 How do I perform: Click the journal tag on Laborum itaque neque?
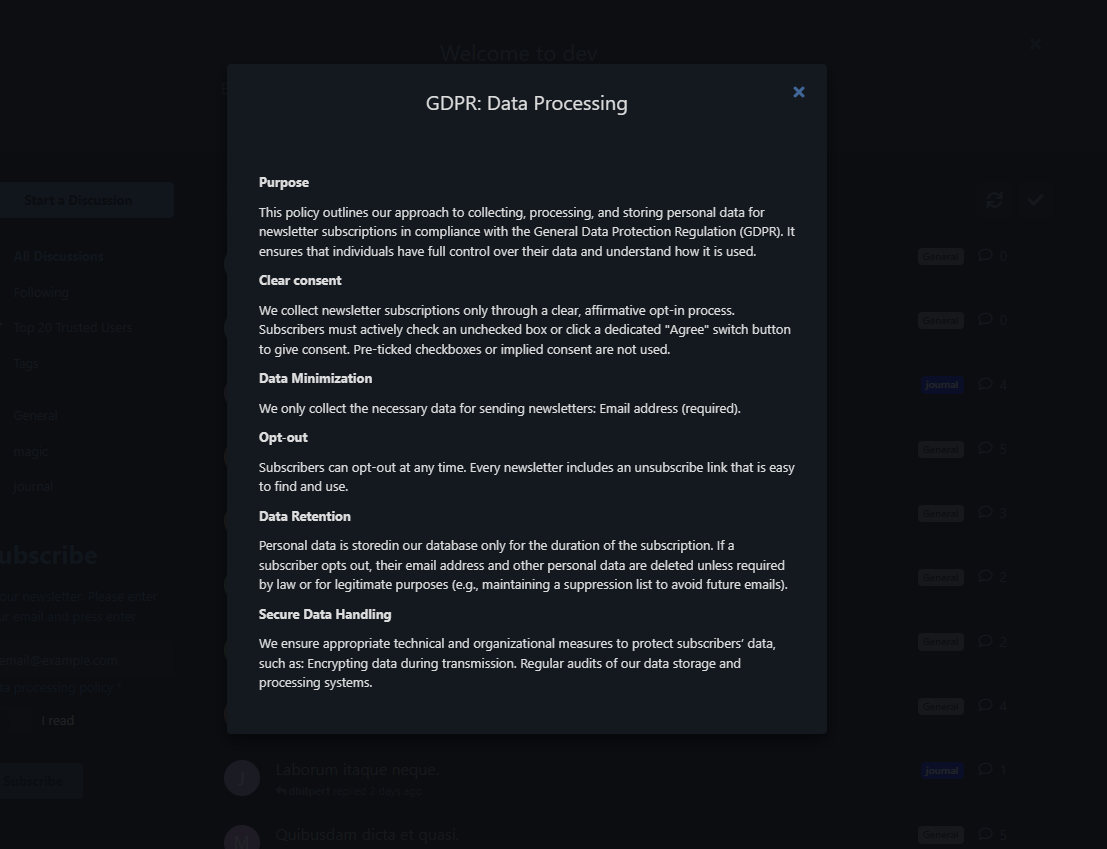[x=941, y=771]
